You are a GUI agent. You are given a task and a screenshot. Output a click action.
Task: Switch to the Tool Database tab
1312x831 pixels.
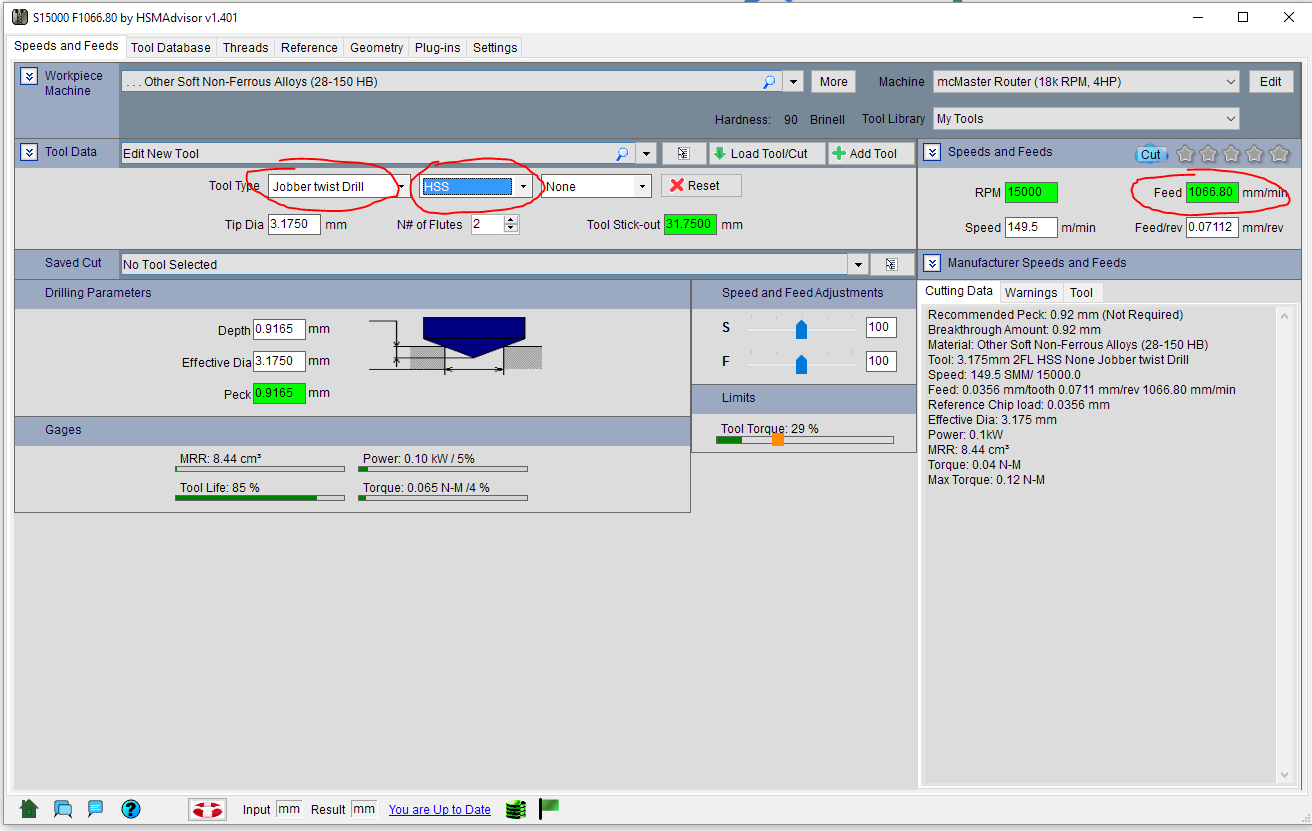click(171, 47)
